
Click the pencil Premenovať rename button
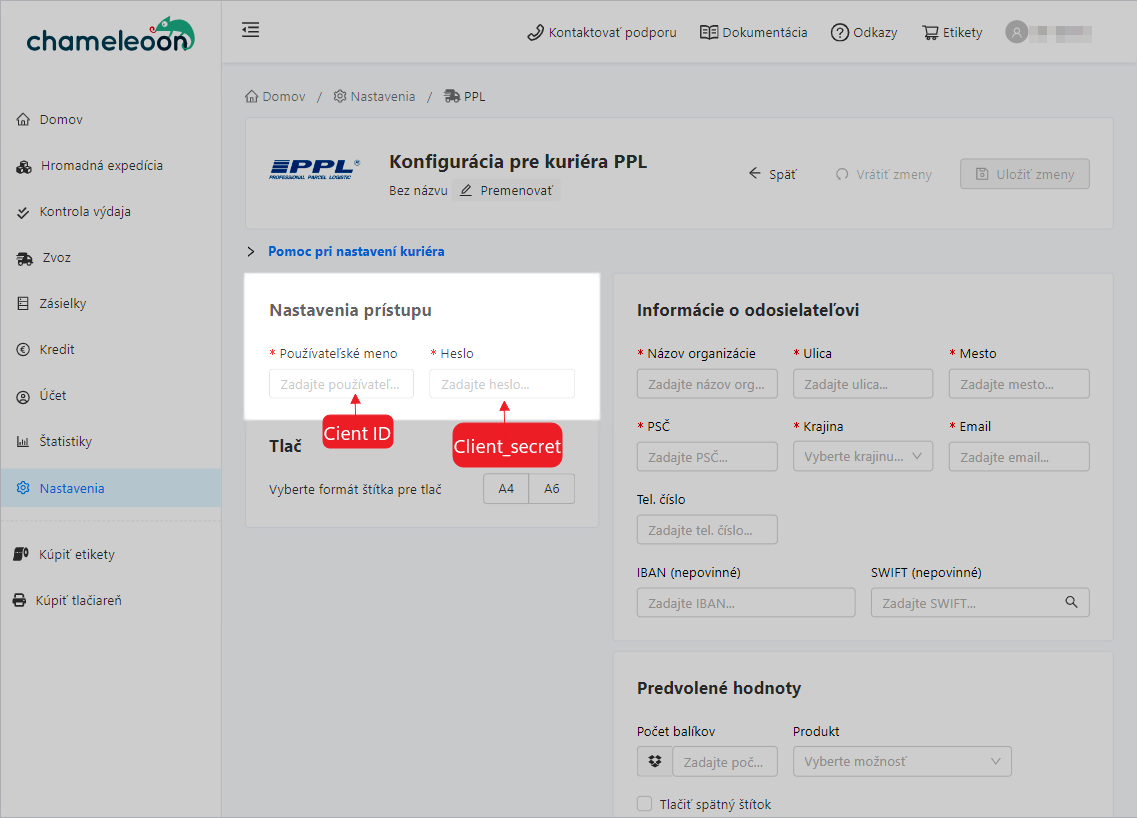[506, 190]
